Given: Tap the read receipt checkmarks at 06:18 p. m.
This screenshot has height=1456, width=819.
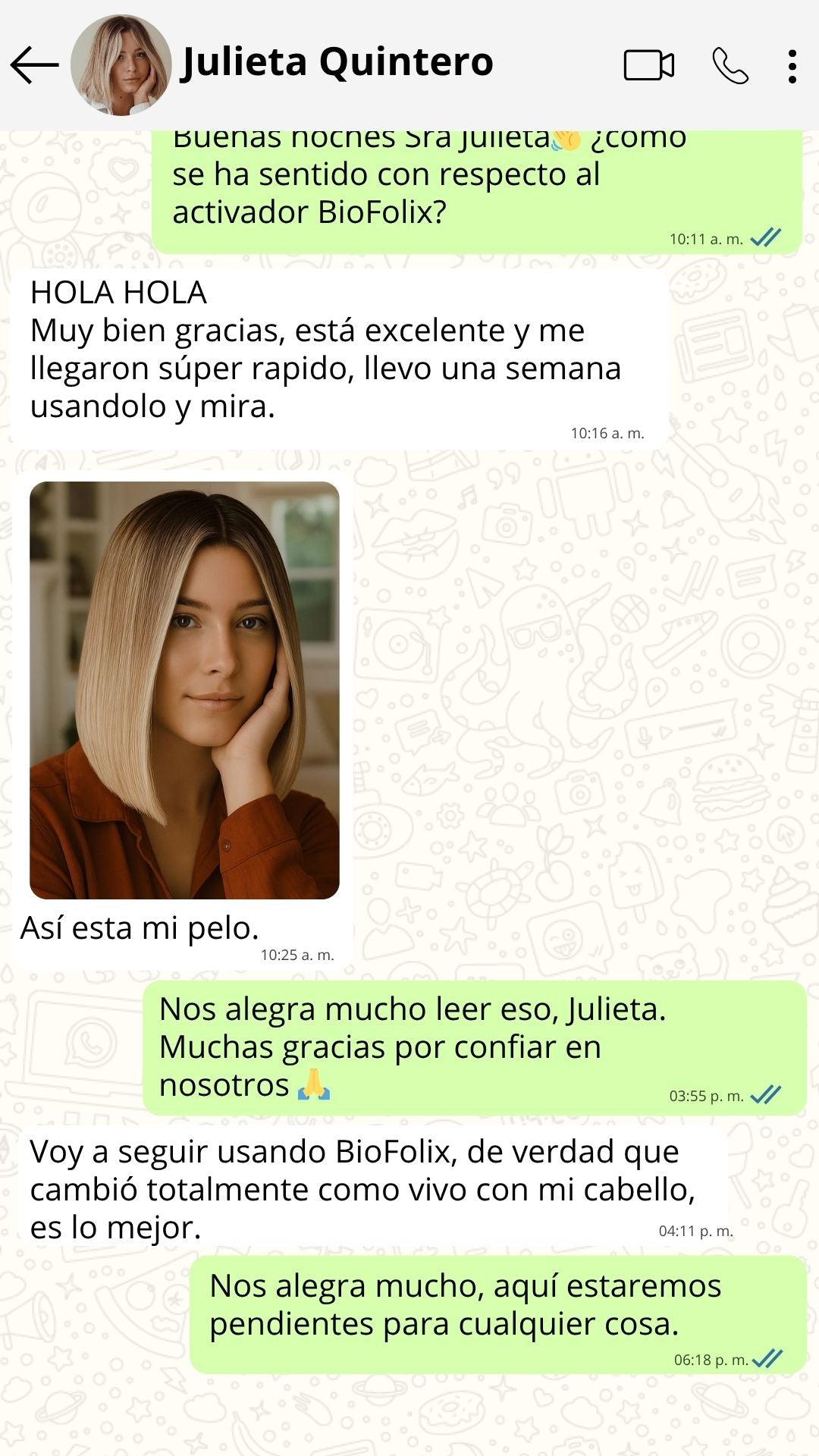Looking at the screenshot, I should tap(767, 1359).
